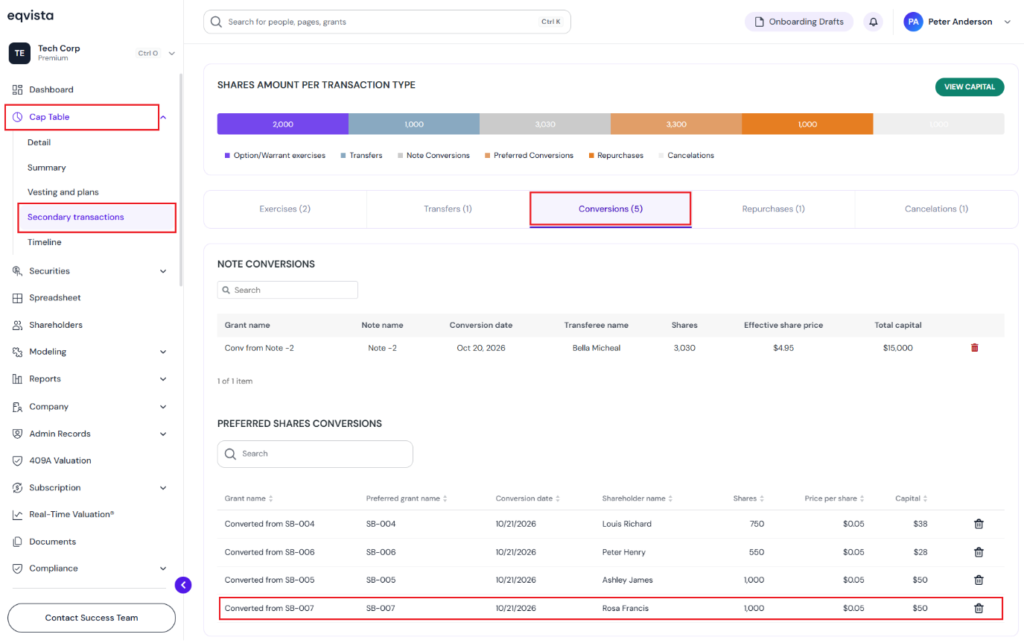The height and width of the screenshot is (643, 1024).
Task: Click the Preferred Conversions 3,300 bar segment
Action: [676, 124]
